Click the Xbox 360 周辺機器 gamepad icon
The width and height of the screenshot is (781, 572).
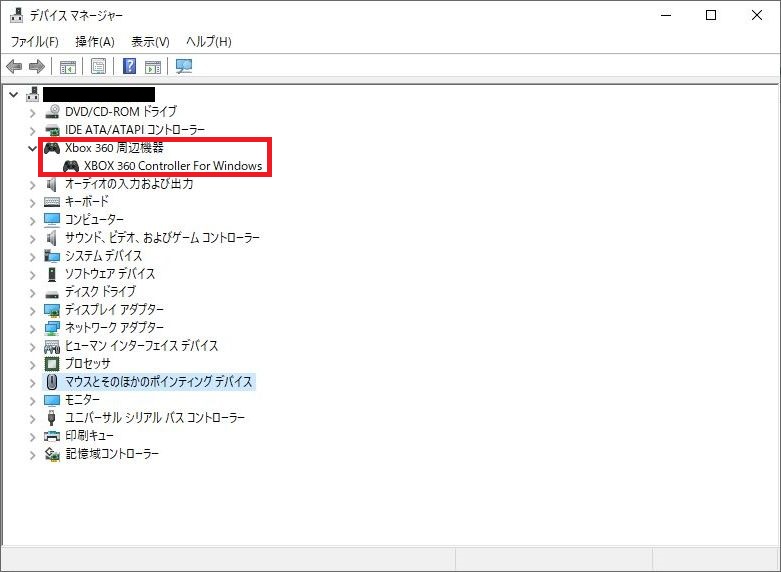(52, 148)
